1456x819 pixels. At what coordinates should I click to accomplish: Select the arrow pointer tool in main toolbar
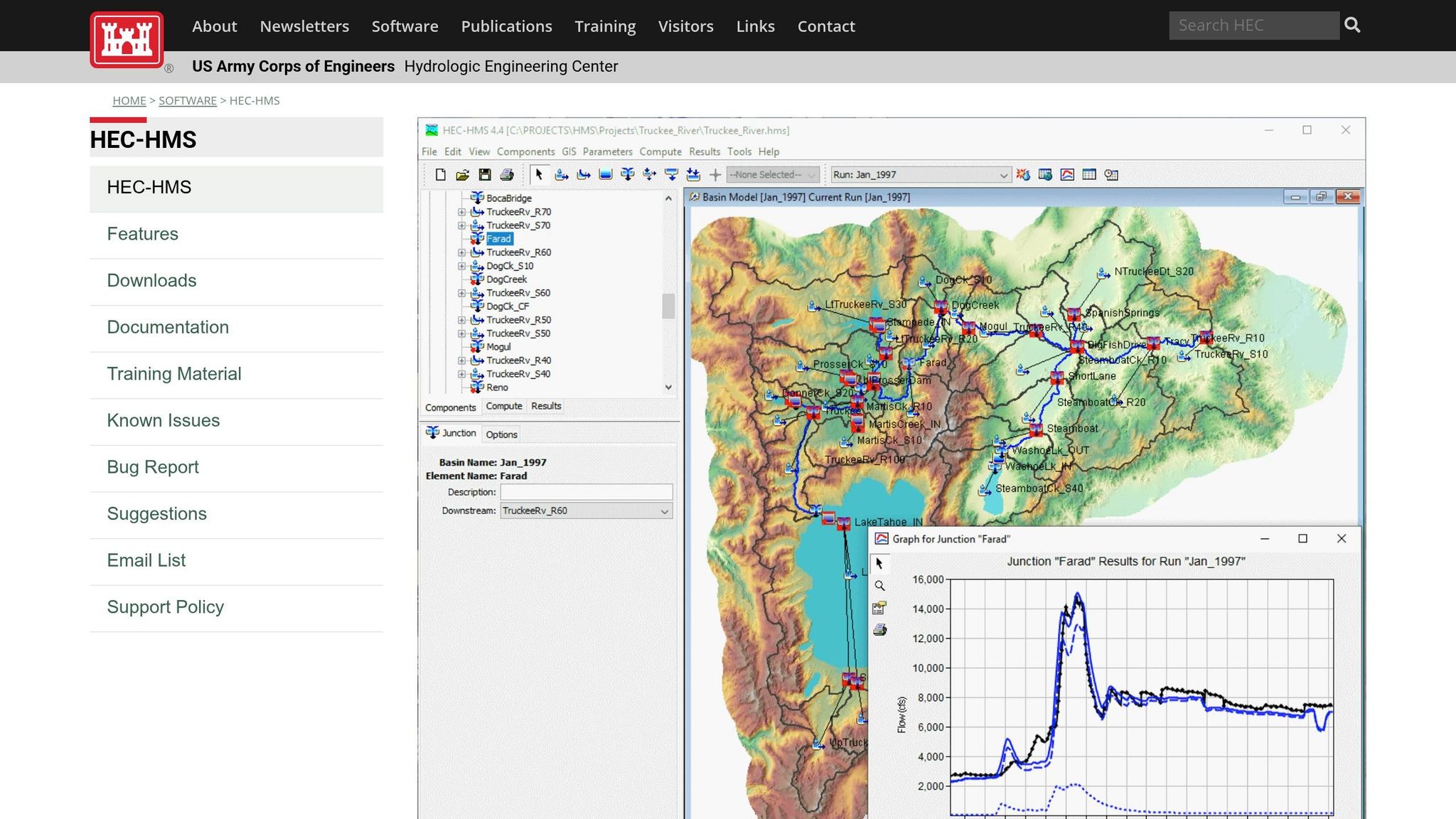[x=539, y=175]
